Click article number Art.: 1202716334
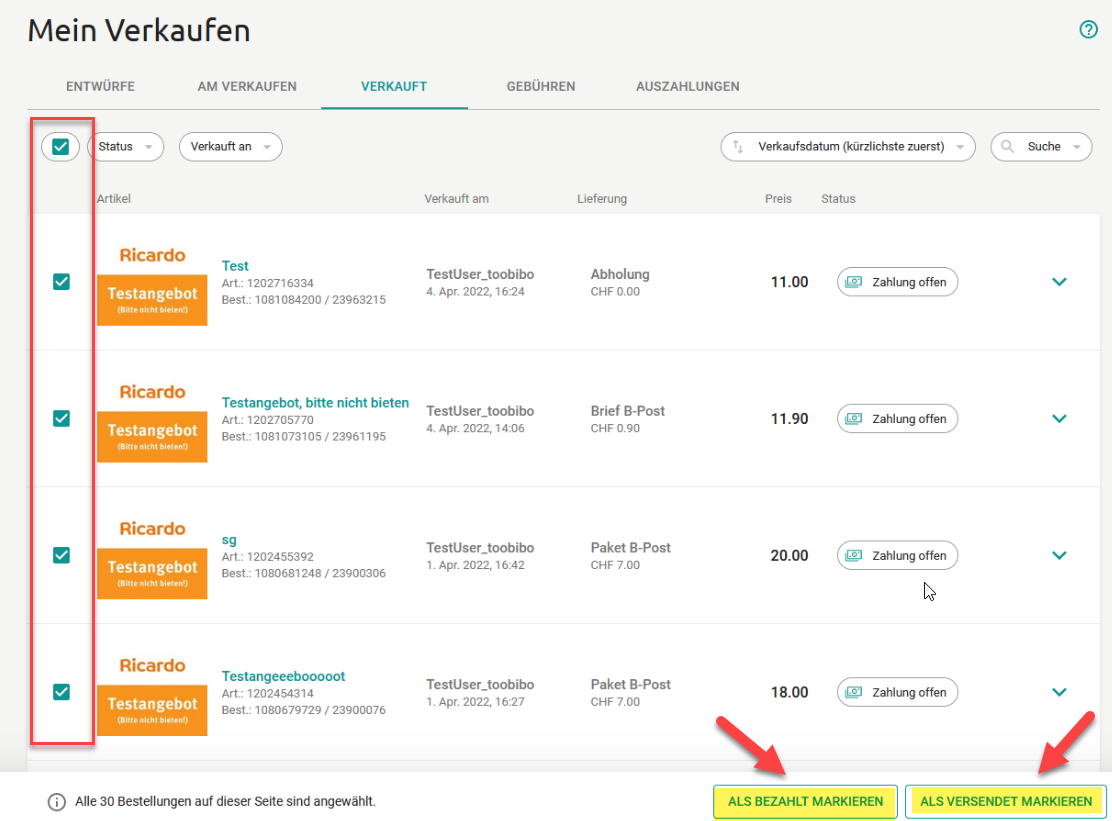 click(x=267, y=283)
